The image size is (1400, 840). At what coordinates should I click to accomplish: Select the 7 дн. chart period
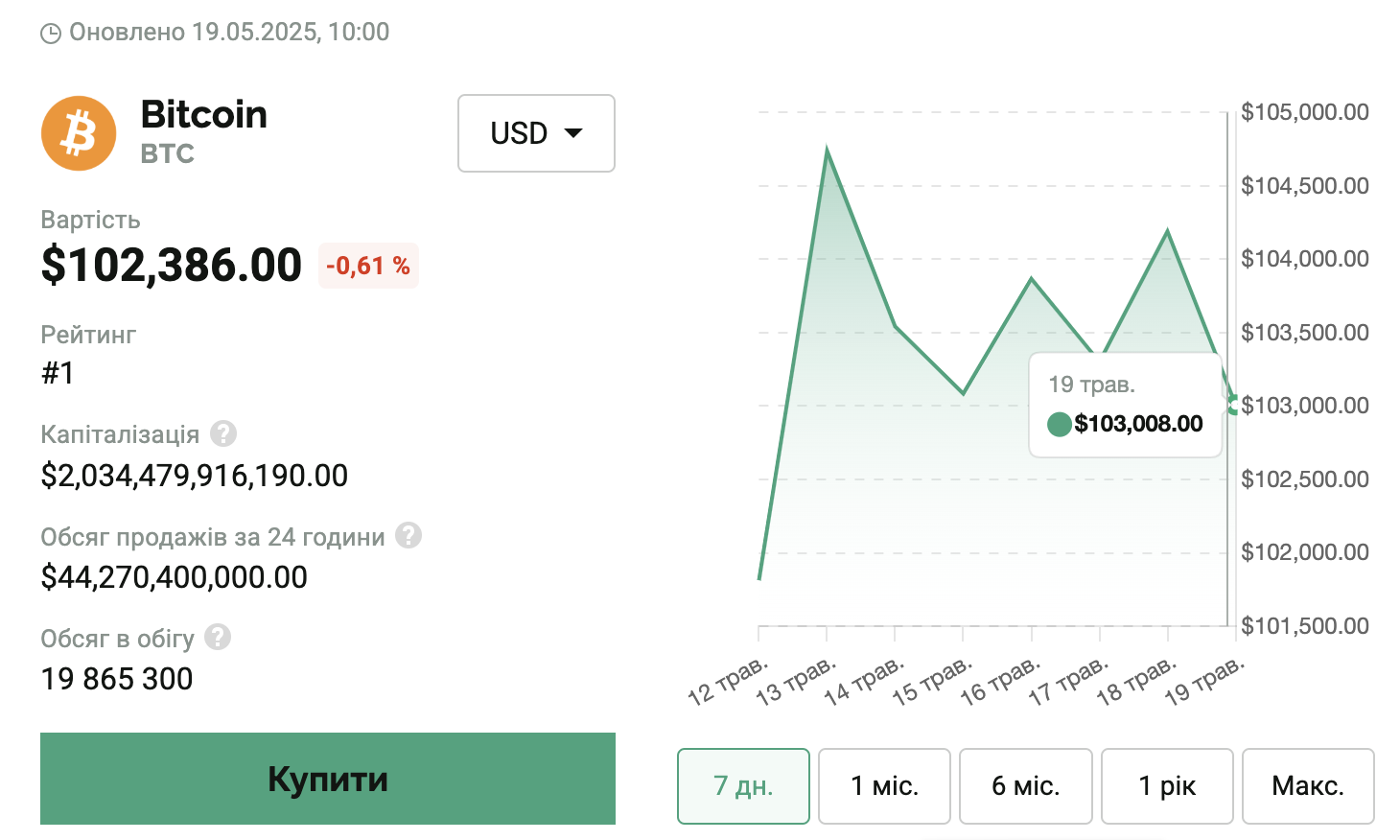(x=743, y=786)
